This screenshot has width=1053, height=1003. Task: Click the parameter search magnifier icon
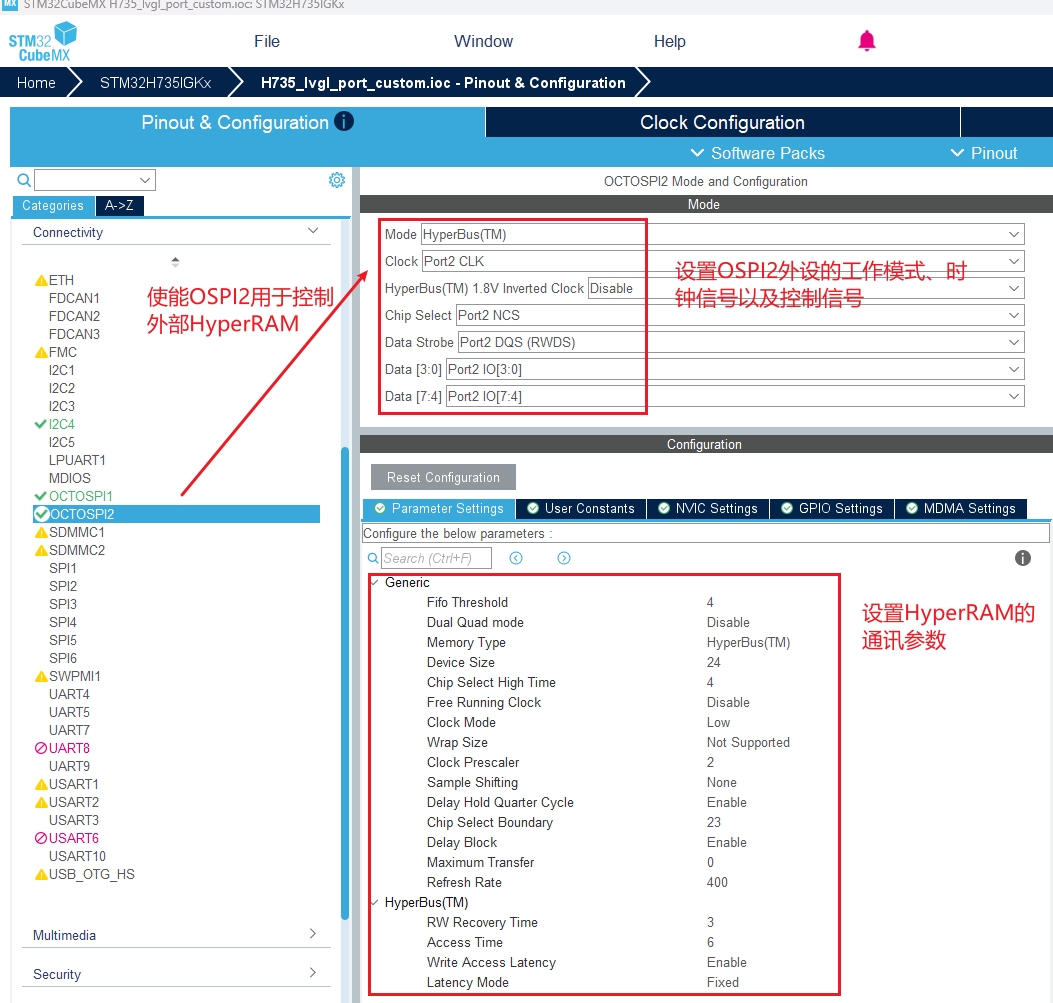click(x=373, y=558)
